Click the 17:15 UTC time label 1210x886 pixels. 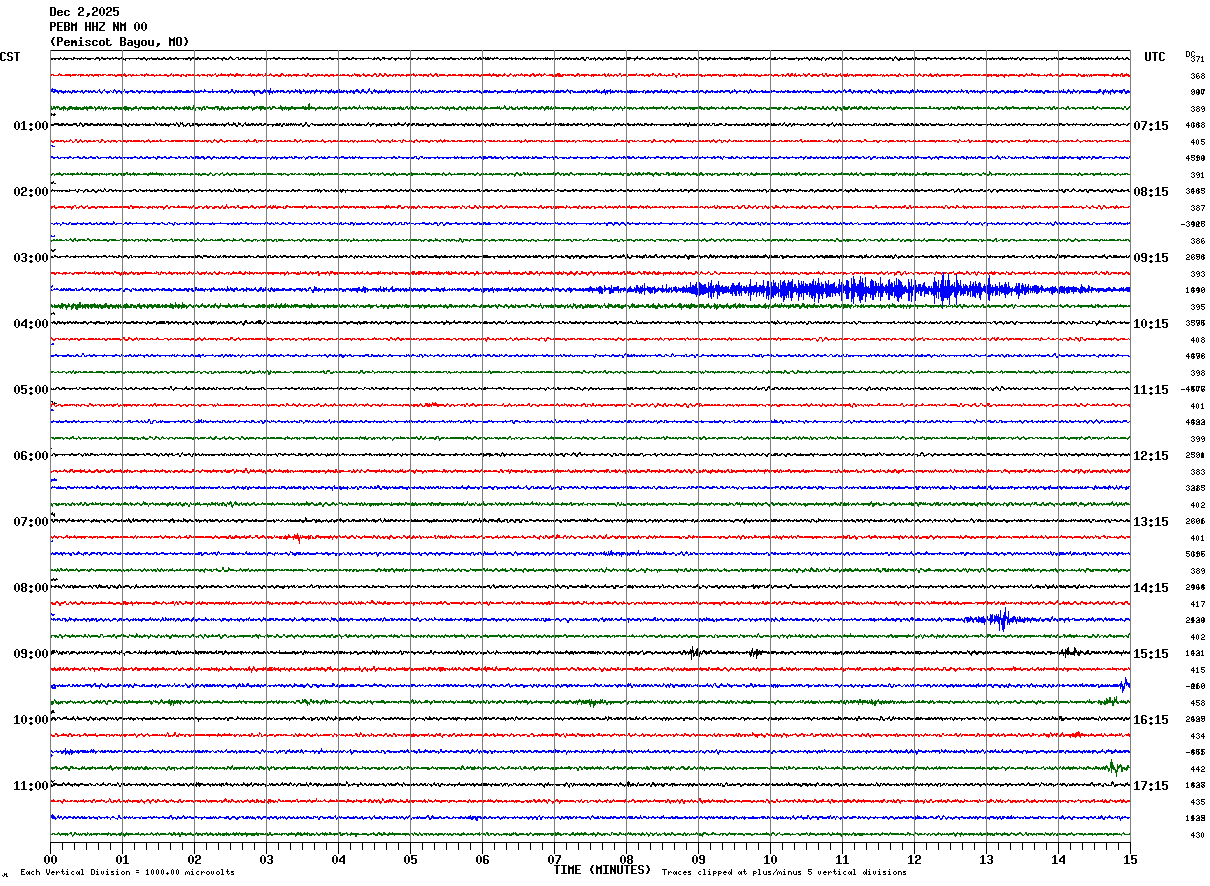1150,786
